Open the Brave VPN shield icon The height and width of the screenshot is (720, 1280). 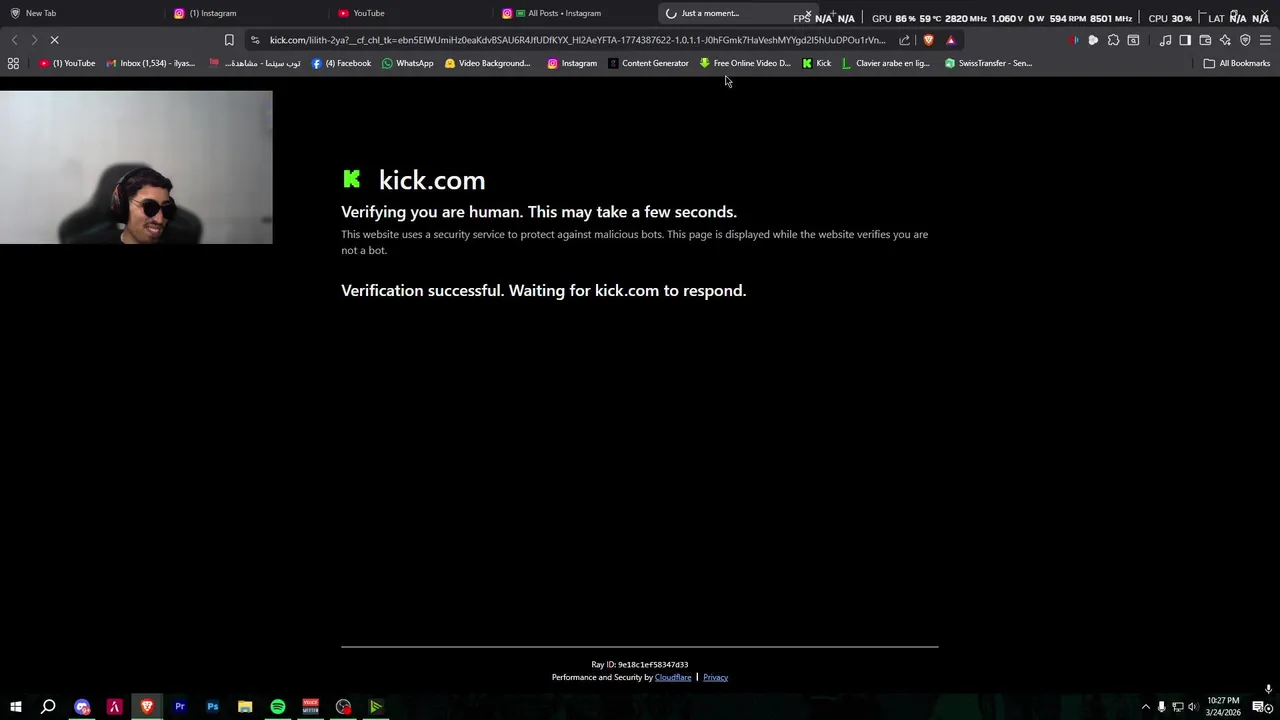[x=1245, y=40]
